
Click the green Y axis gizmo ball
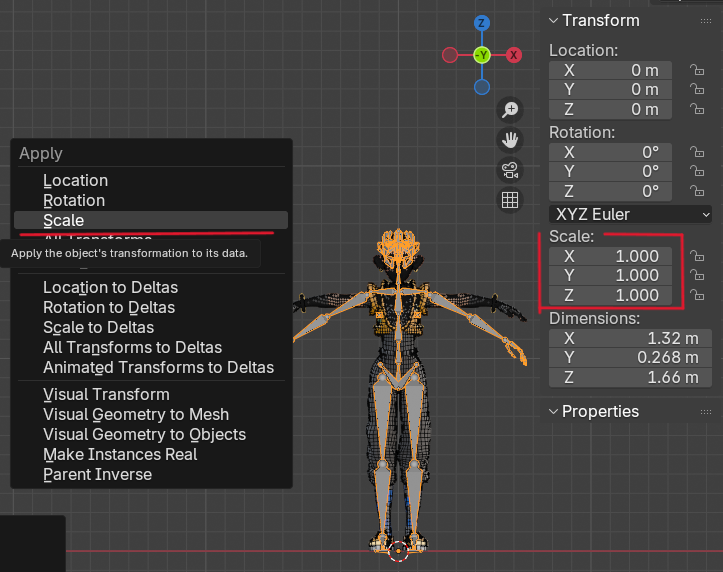click(x=482, y=55)
